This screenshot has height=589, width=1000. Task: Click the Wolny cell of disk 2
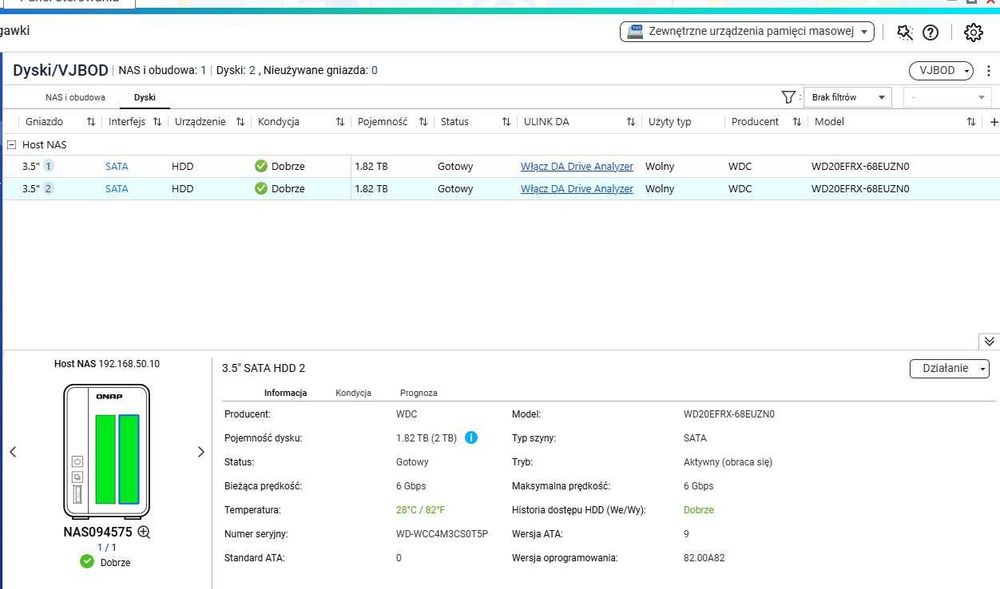tap(659, 189)
